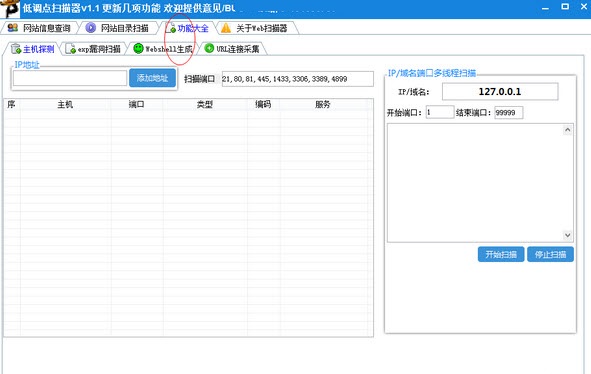The width and height of the screenshot is (591, 374).
Task: Click the green smiley Webshell icon
Action: click(138, 48)
